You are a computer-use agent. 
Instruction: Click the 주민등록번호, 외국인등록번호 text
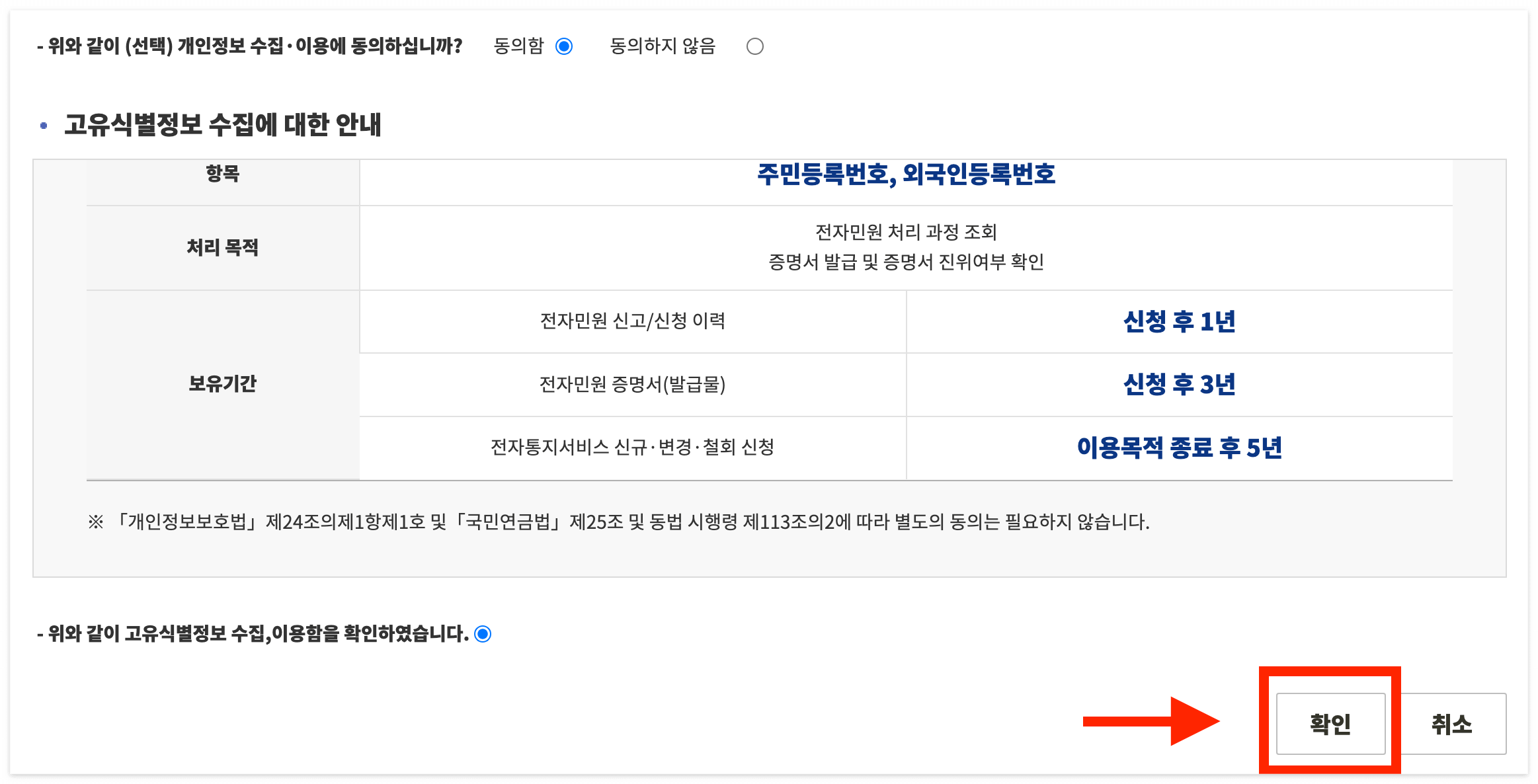tap(906, 175)
